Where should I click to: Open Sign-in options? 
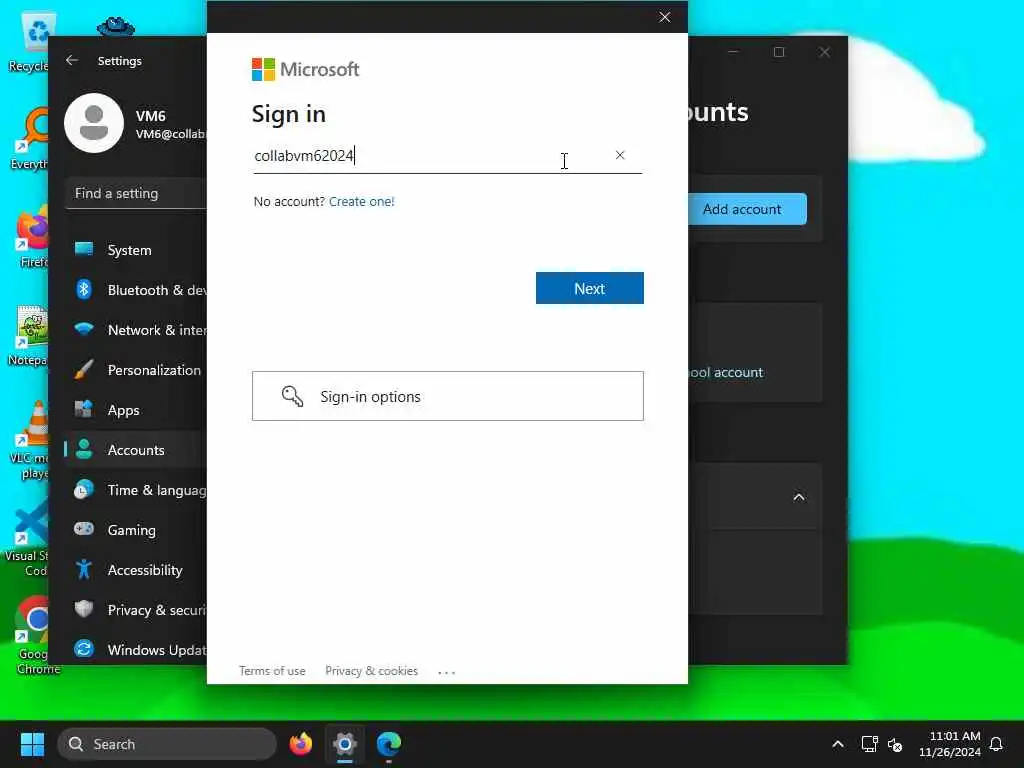point(447,396)
